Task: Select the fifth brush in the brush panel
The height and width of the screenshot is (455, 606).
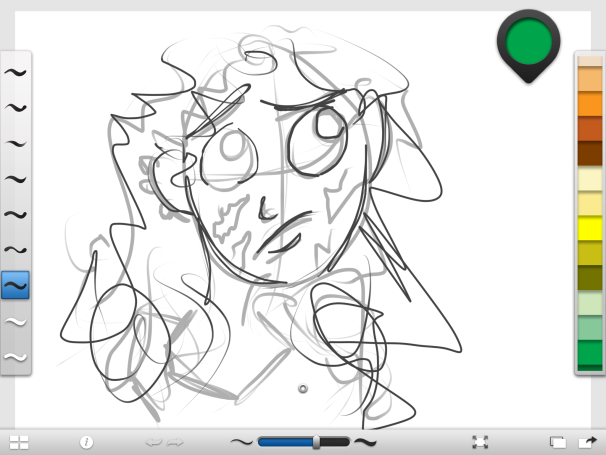Action: (x=15, y=215)
